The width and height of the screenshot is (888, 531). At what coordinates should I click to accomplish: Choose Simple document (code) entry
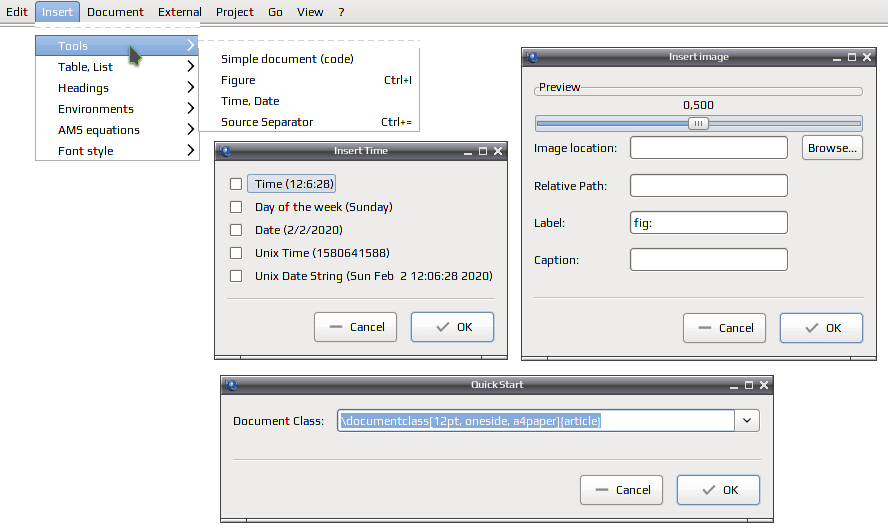[309, 59]
